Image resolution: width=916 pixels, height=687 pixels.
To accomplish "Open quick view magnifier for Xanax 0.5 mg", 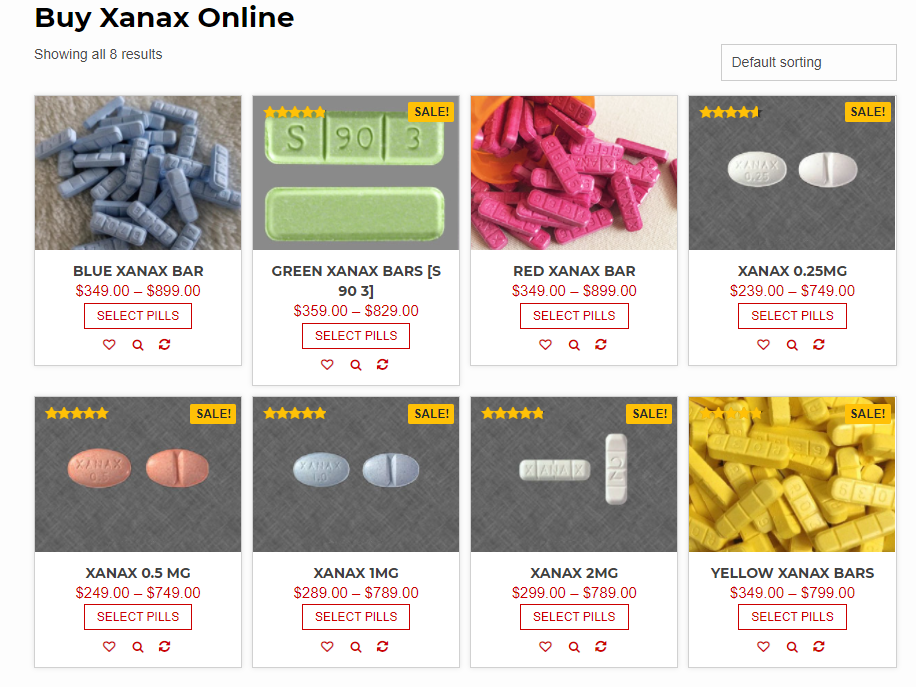I will [x=138, y=647].
